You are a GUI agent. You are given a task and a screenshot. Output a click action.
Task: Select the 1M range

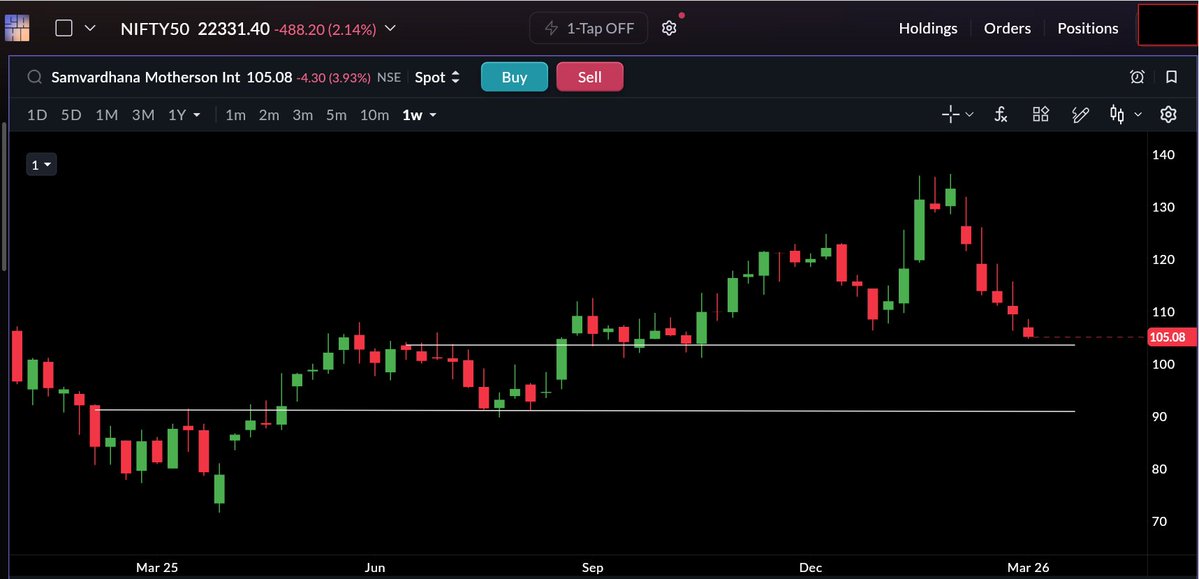pos(106,115)
